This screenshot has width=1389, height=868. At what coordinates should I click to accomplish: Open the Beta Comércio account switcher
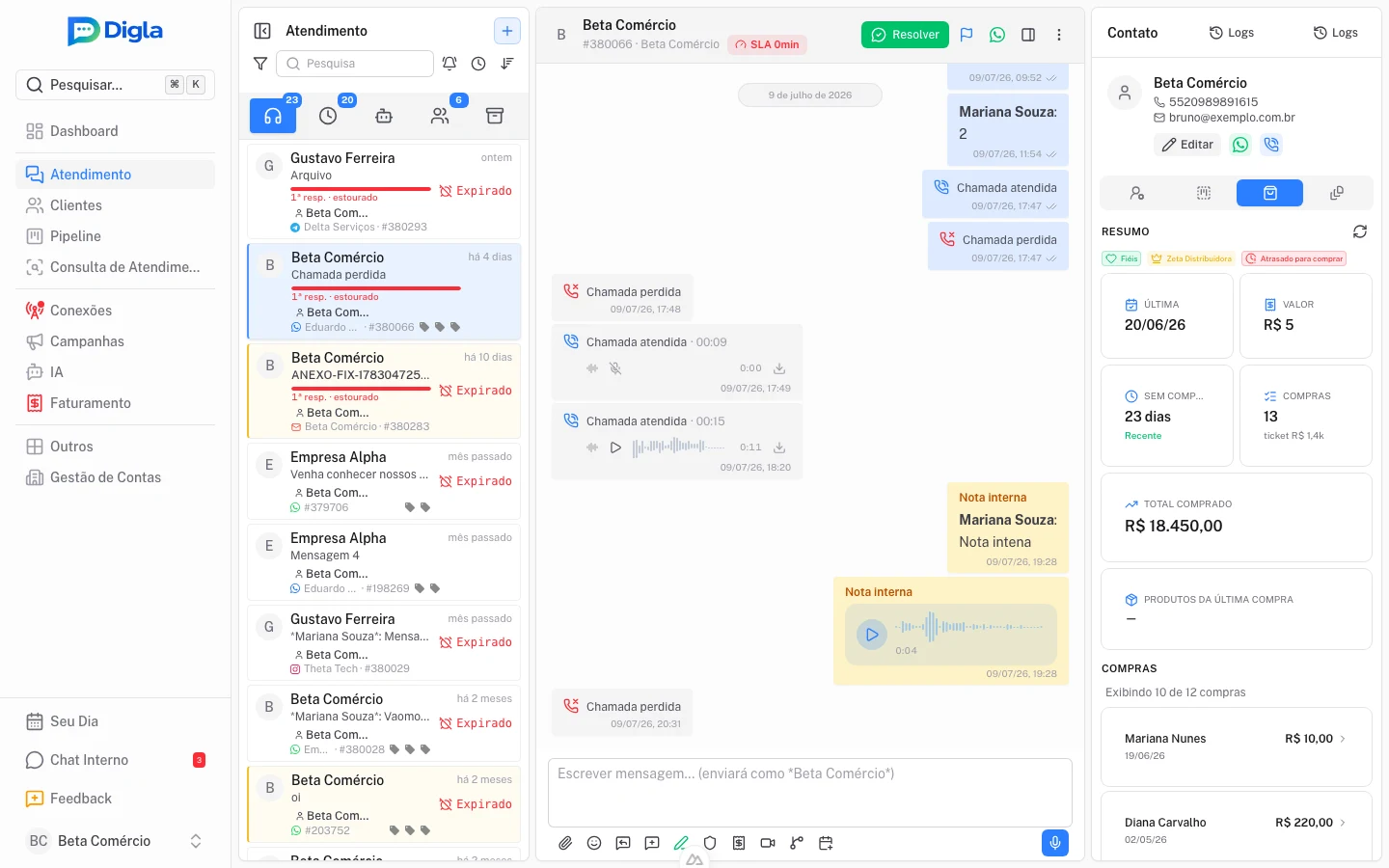tap(116, 841)
